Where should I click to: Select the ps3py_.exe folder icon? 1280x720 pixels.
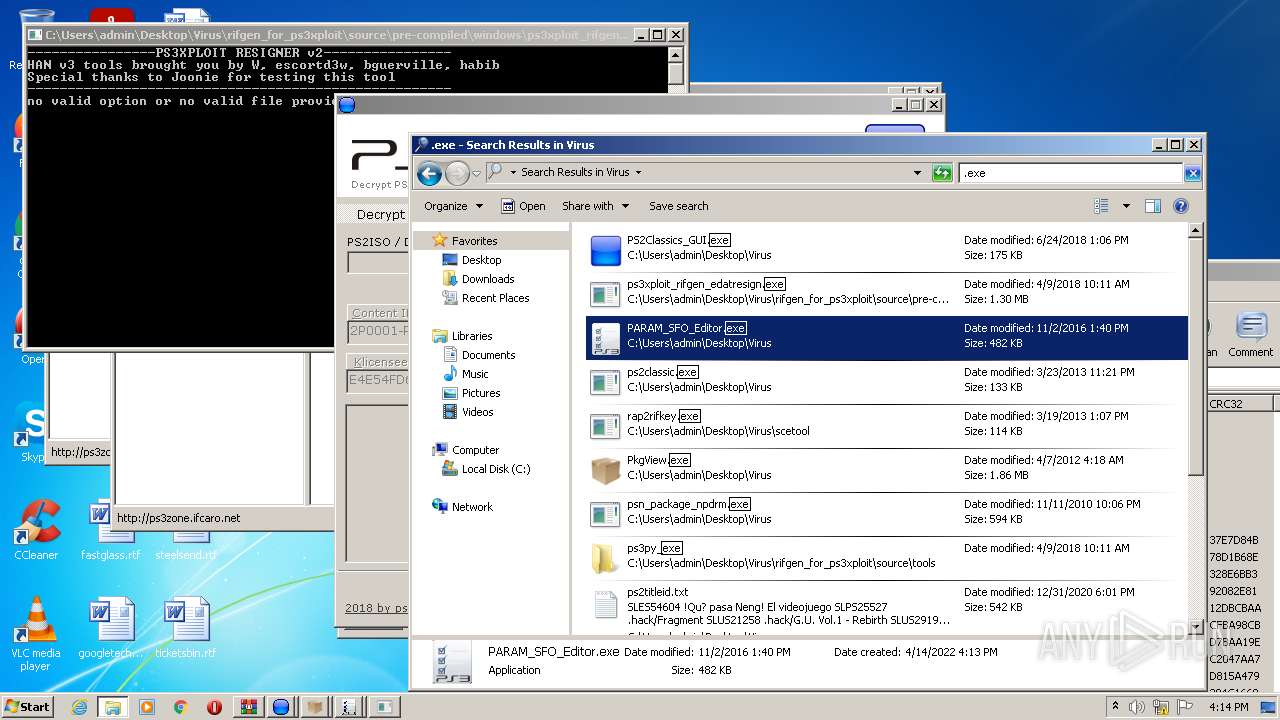pyautogui.click(x=604, y=558)
